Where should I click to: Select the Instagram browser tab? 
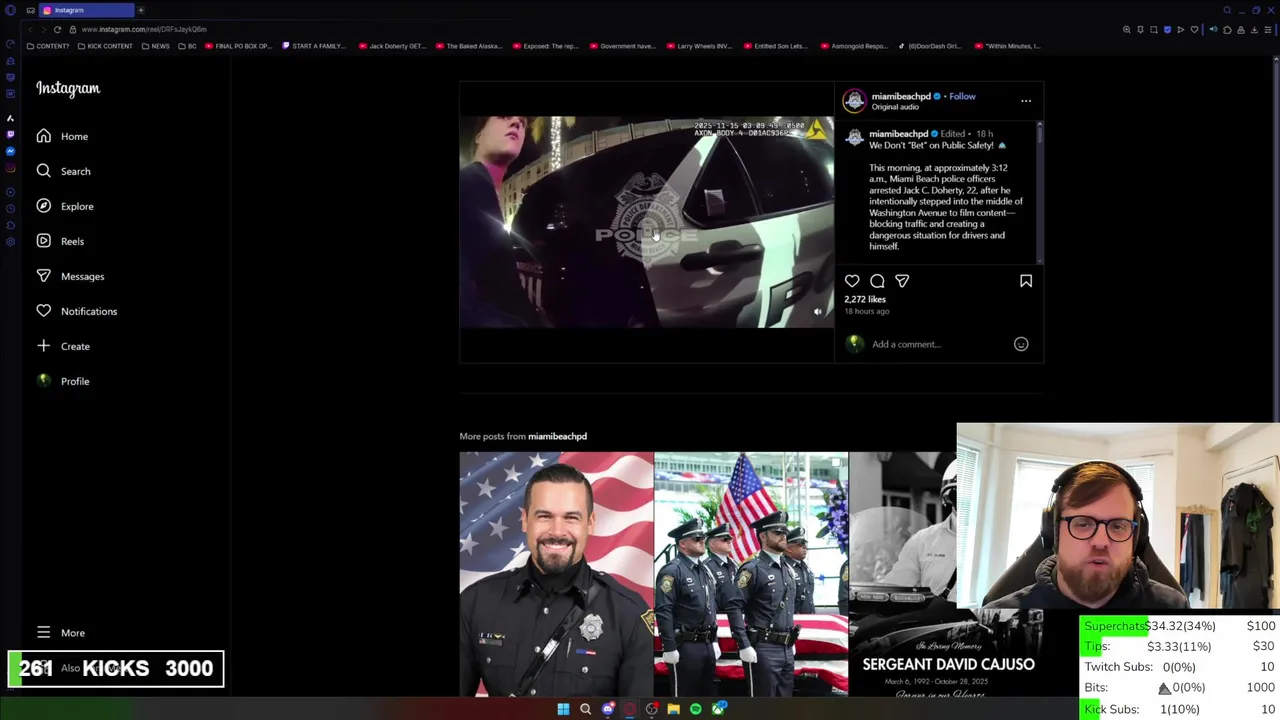86,10
